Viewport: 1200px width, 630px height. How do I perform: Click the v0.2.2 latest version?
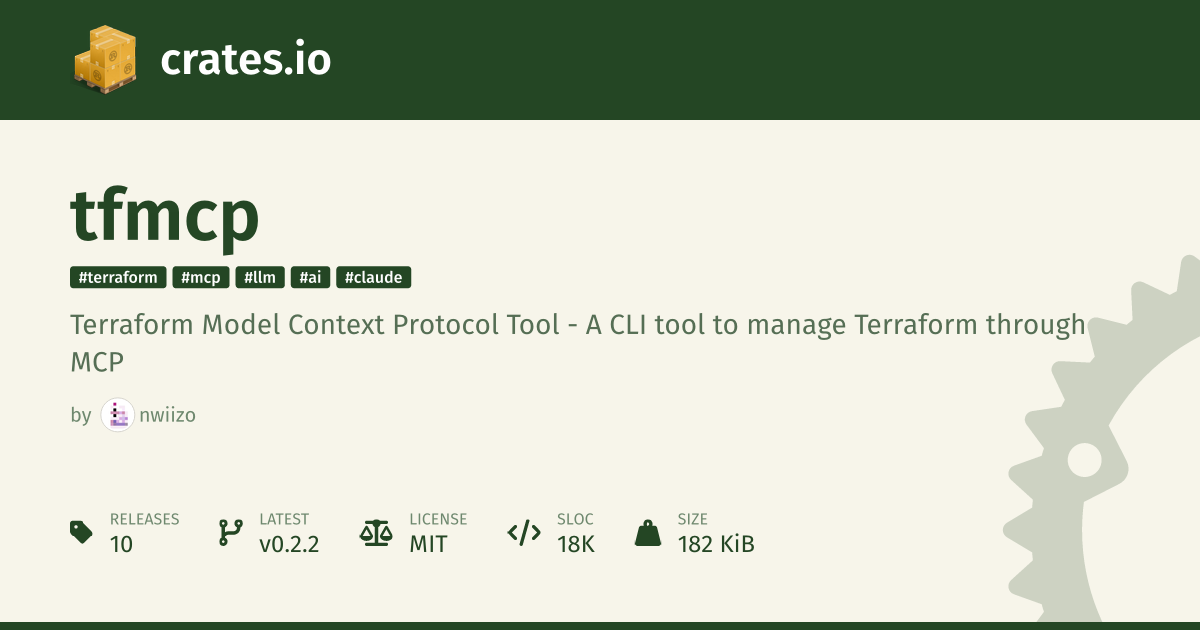click(x=289, y=544)
